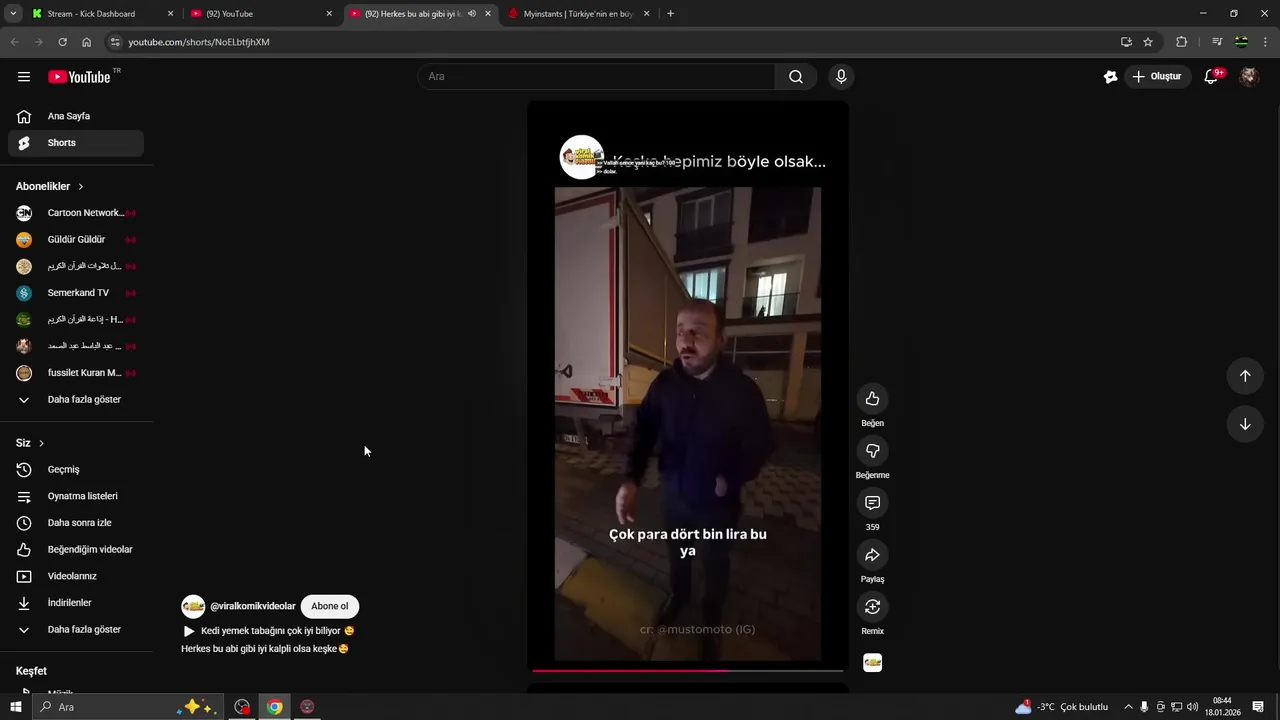Open a new Chrome tab

click(x=670, y=14)
